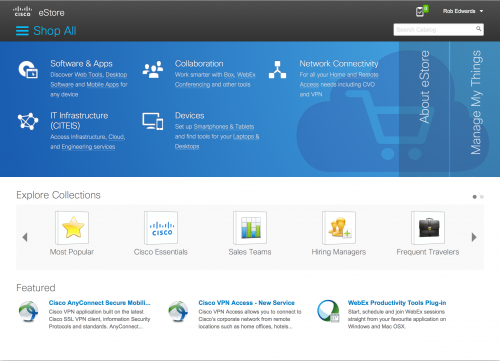Viewport: 500px width, 361px height.
Task: Click the Devices monitor and phone icon
Action: [153, 121]
